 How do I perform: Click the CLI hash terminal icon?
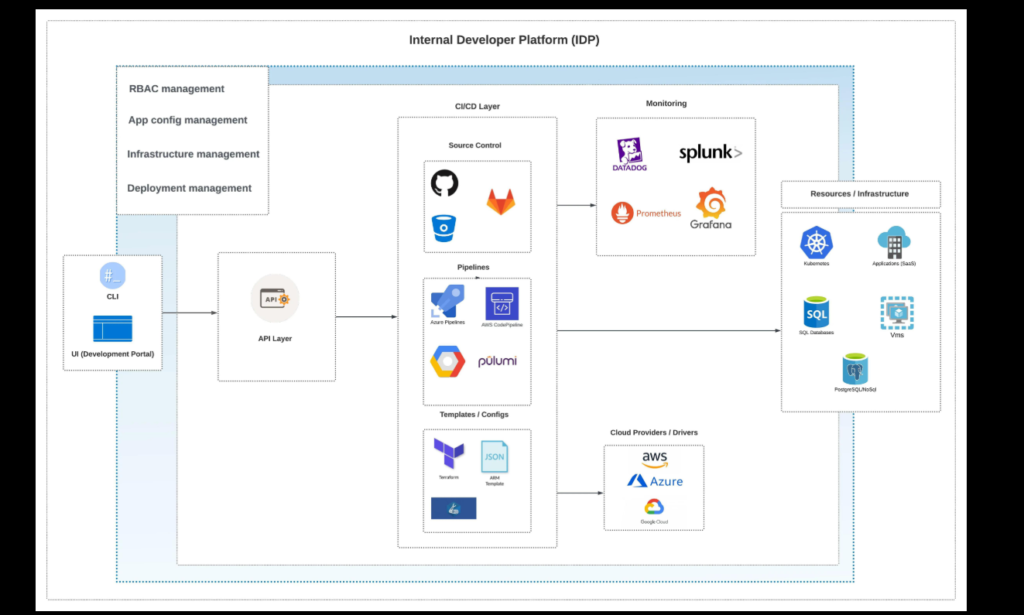point(112,276)
